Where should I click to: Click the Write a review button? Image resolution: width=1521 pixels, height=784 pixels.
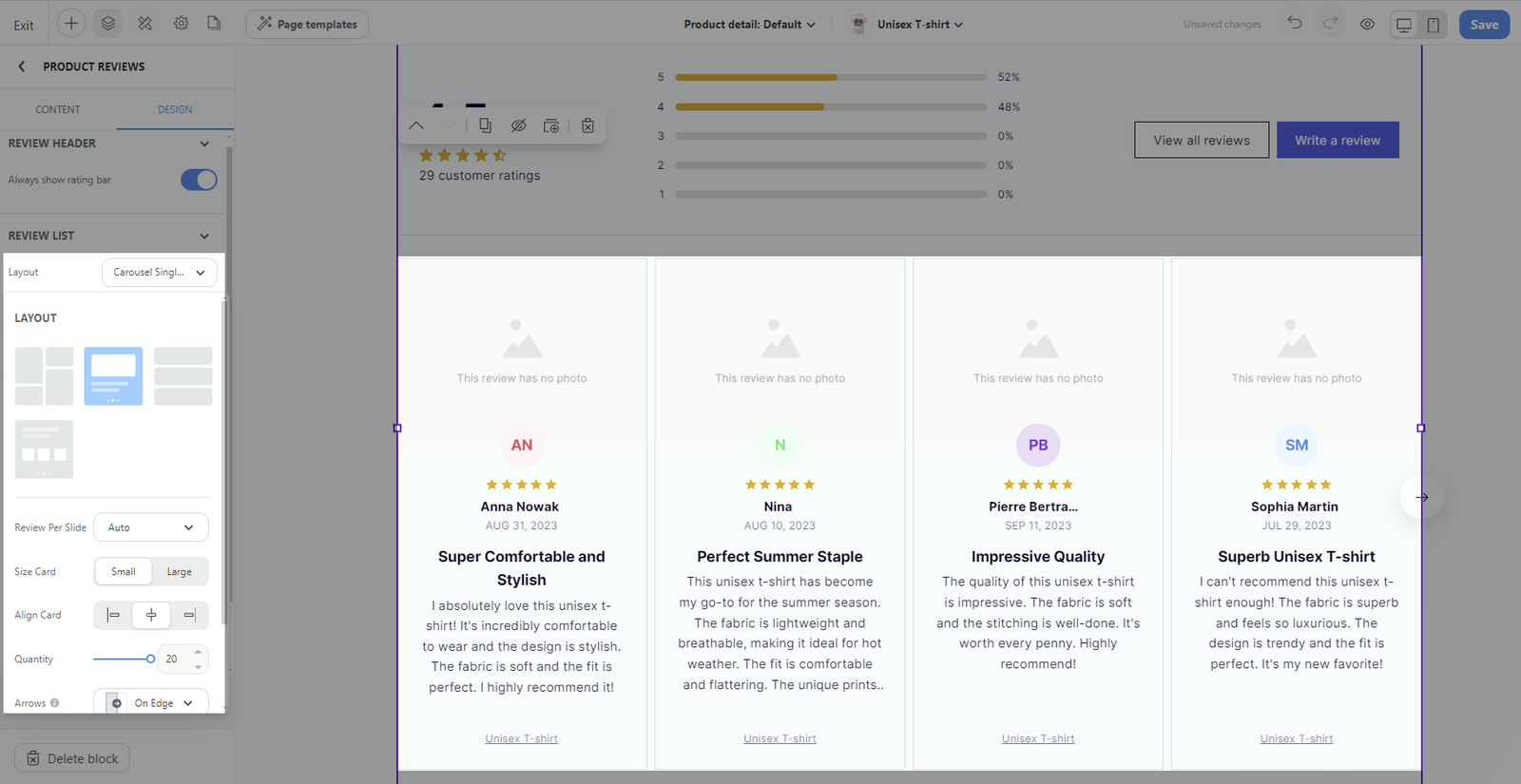tap(1337, 140)
